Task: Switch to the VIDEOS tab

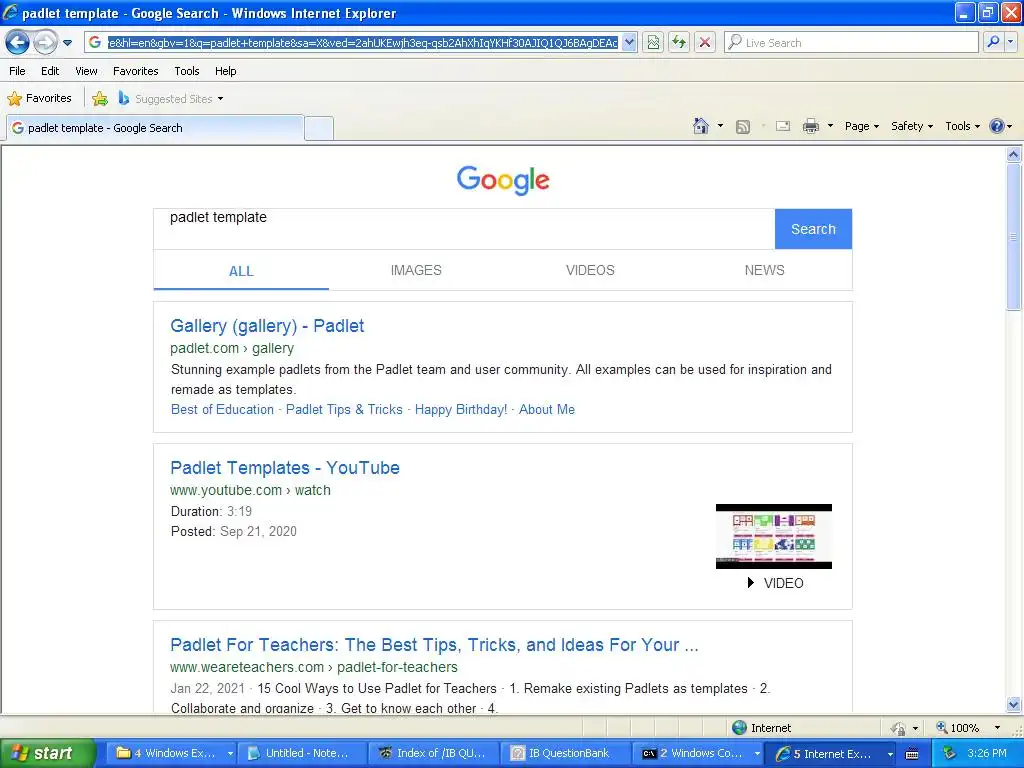Action: pyautogui.click(x=590, y=270)
